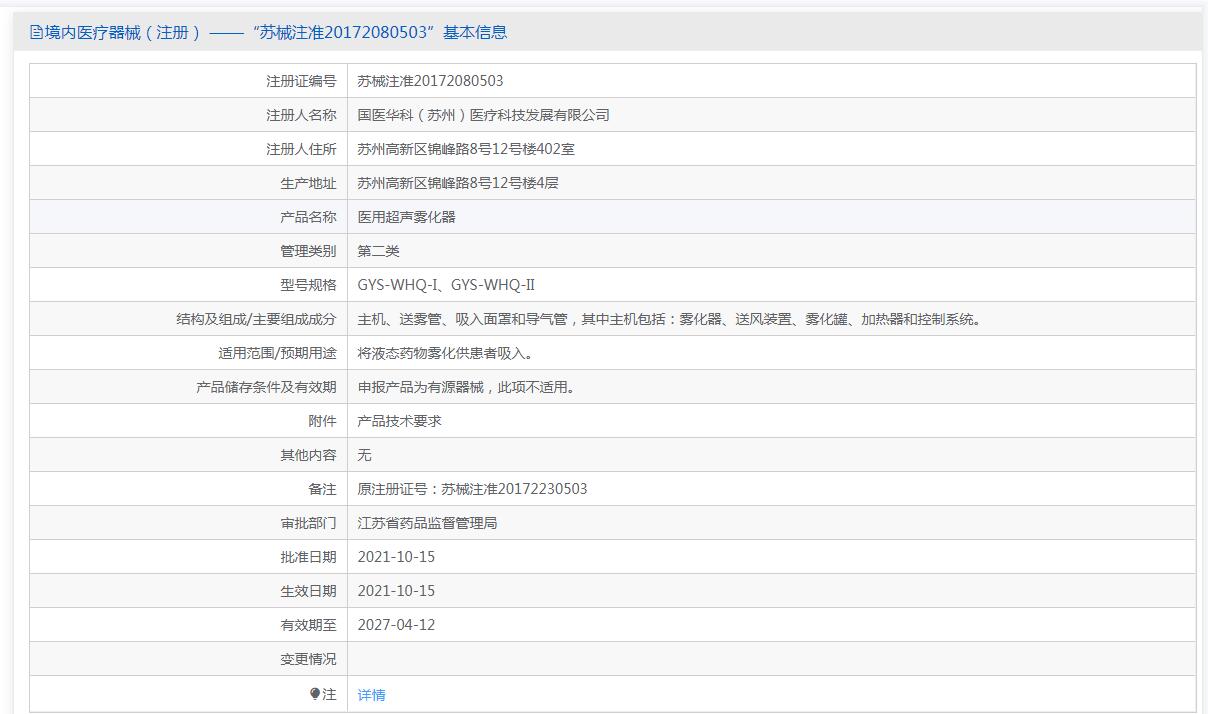Viewport: 1208px width, 714px height.
Task: Select the 2021-10-15 date in 批准日期 row
Action: click(396, 557)
